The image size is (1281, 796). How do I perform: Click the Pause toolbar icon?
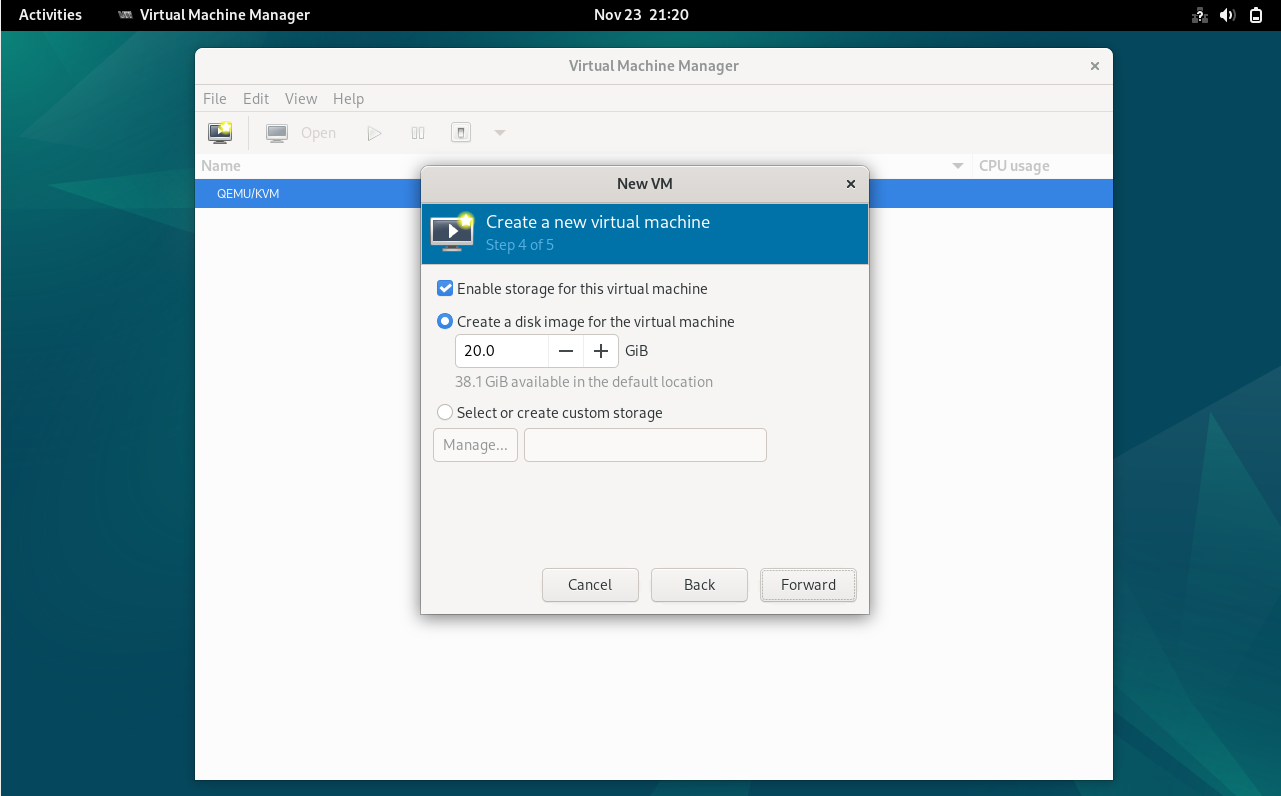[418, 133]
